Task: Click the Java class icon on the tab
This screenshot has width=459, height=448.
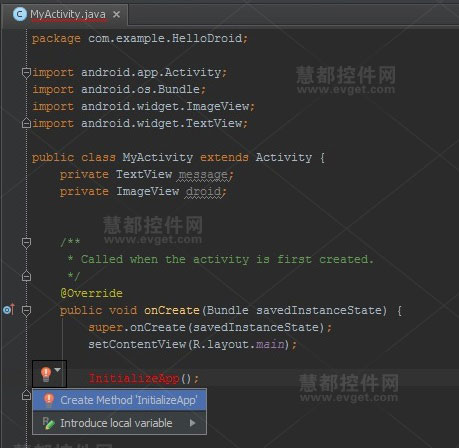Action: 20,15
